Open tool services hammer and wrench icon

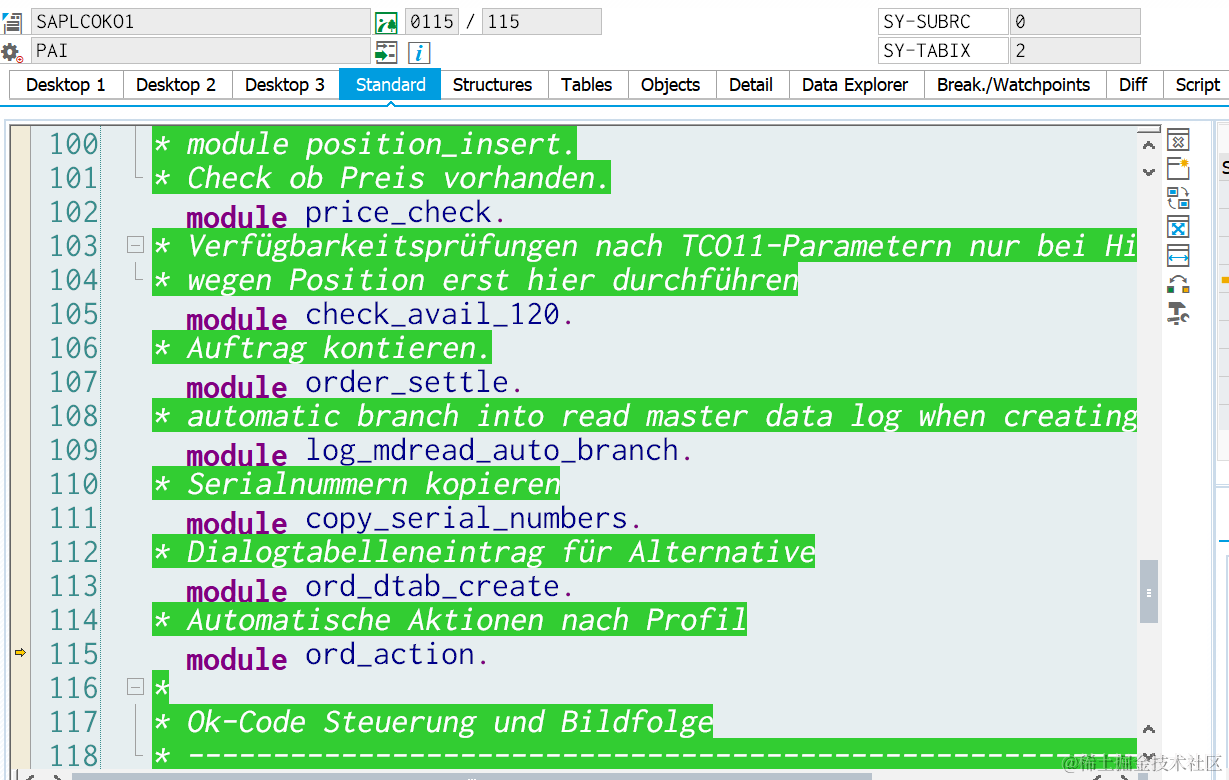[x=1178, y=314]
